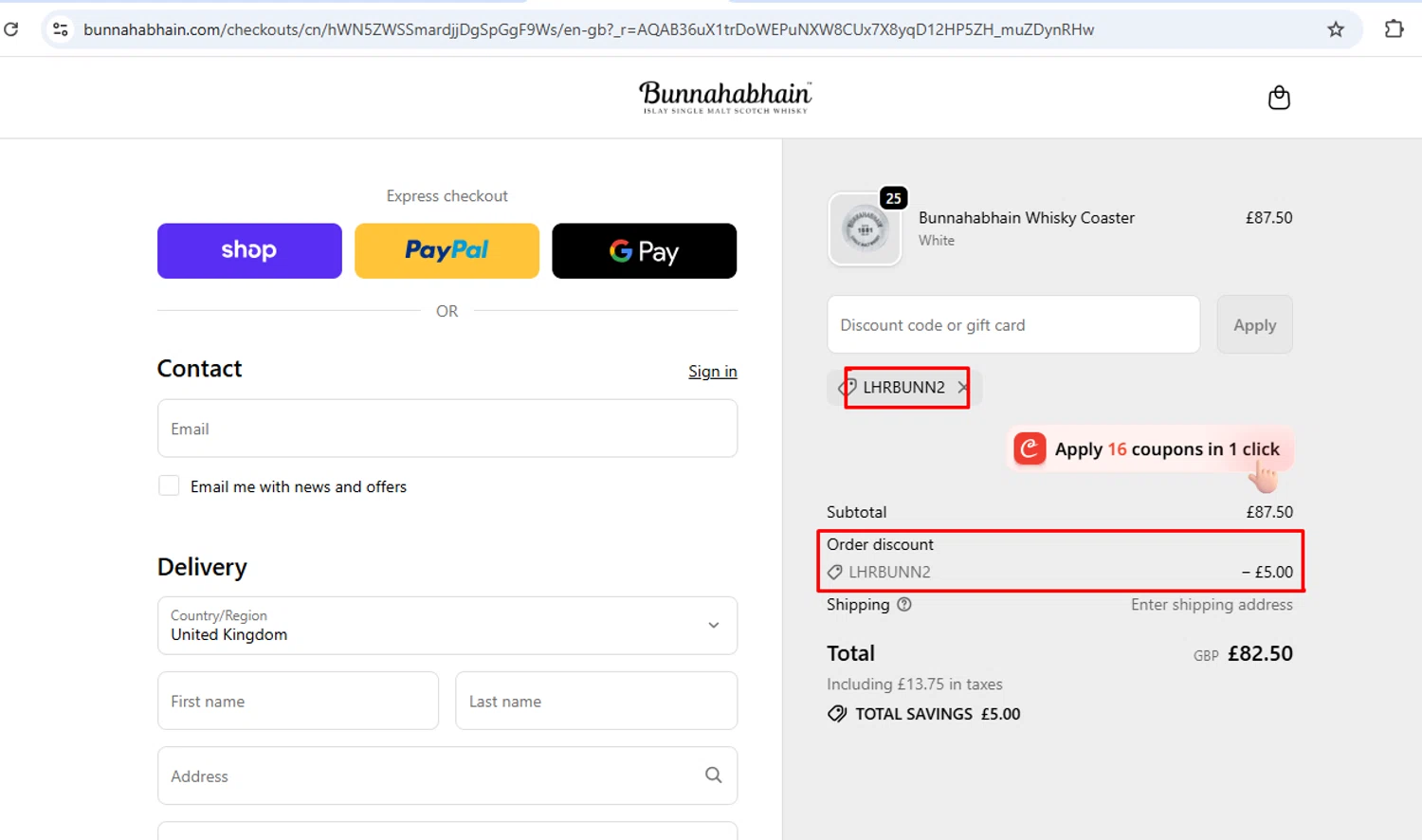Viewport: 1422px width, 840px height.
Task: Click the red coupon extension icon
Action: point(1030,448)
